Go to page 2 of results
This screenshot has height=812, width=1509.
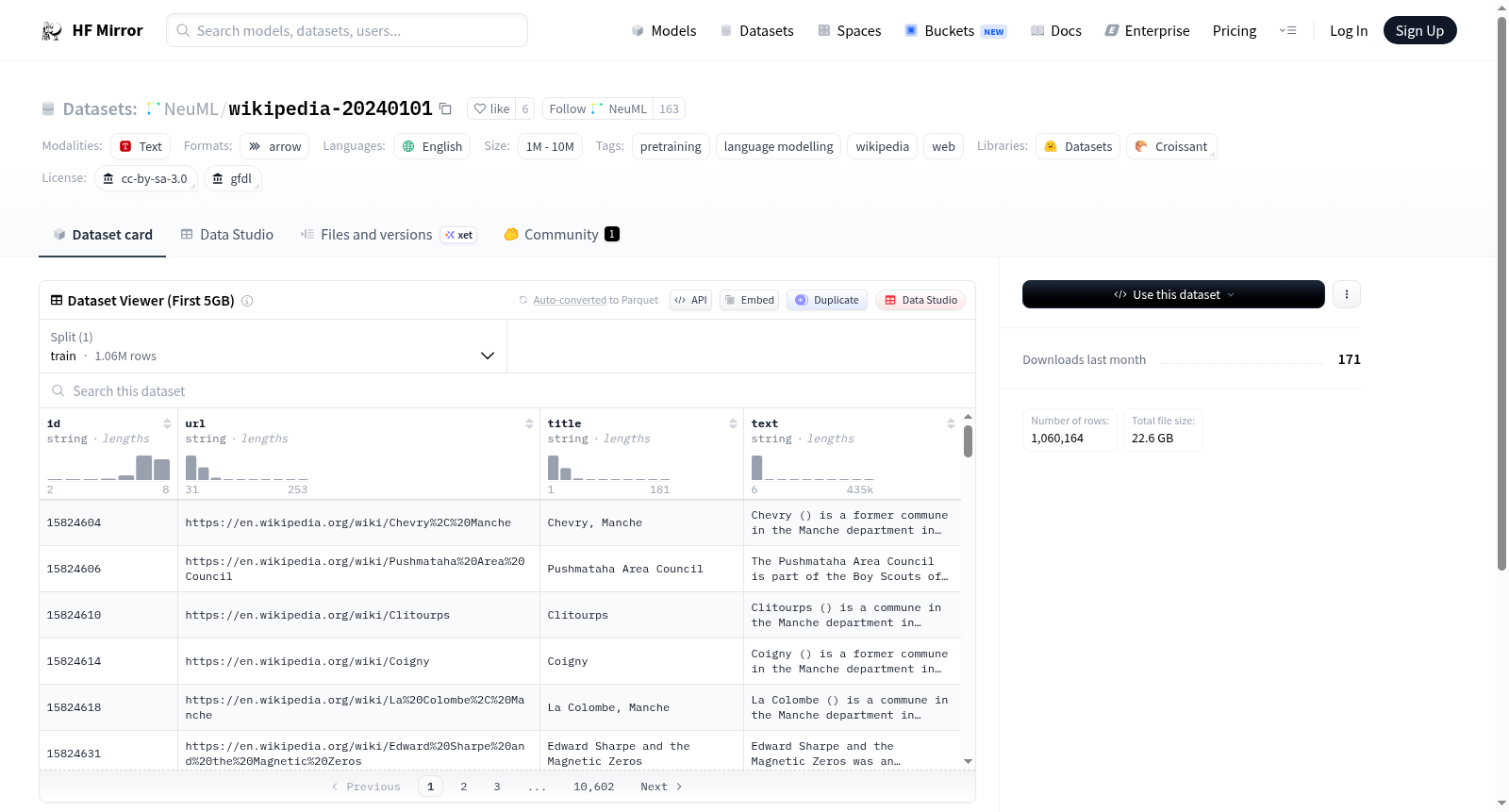[464, 787]
